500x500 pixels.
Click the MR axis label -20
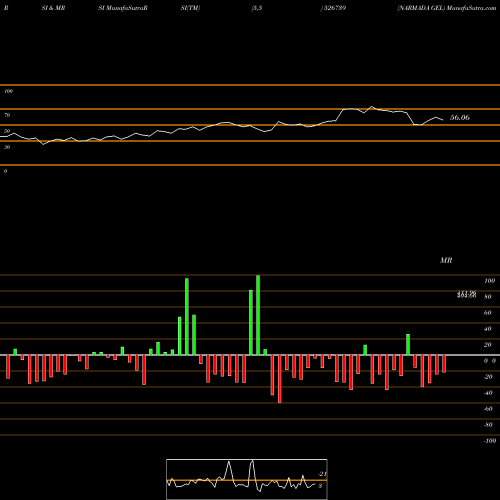[x=488, y=377]
